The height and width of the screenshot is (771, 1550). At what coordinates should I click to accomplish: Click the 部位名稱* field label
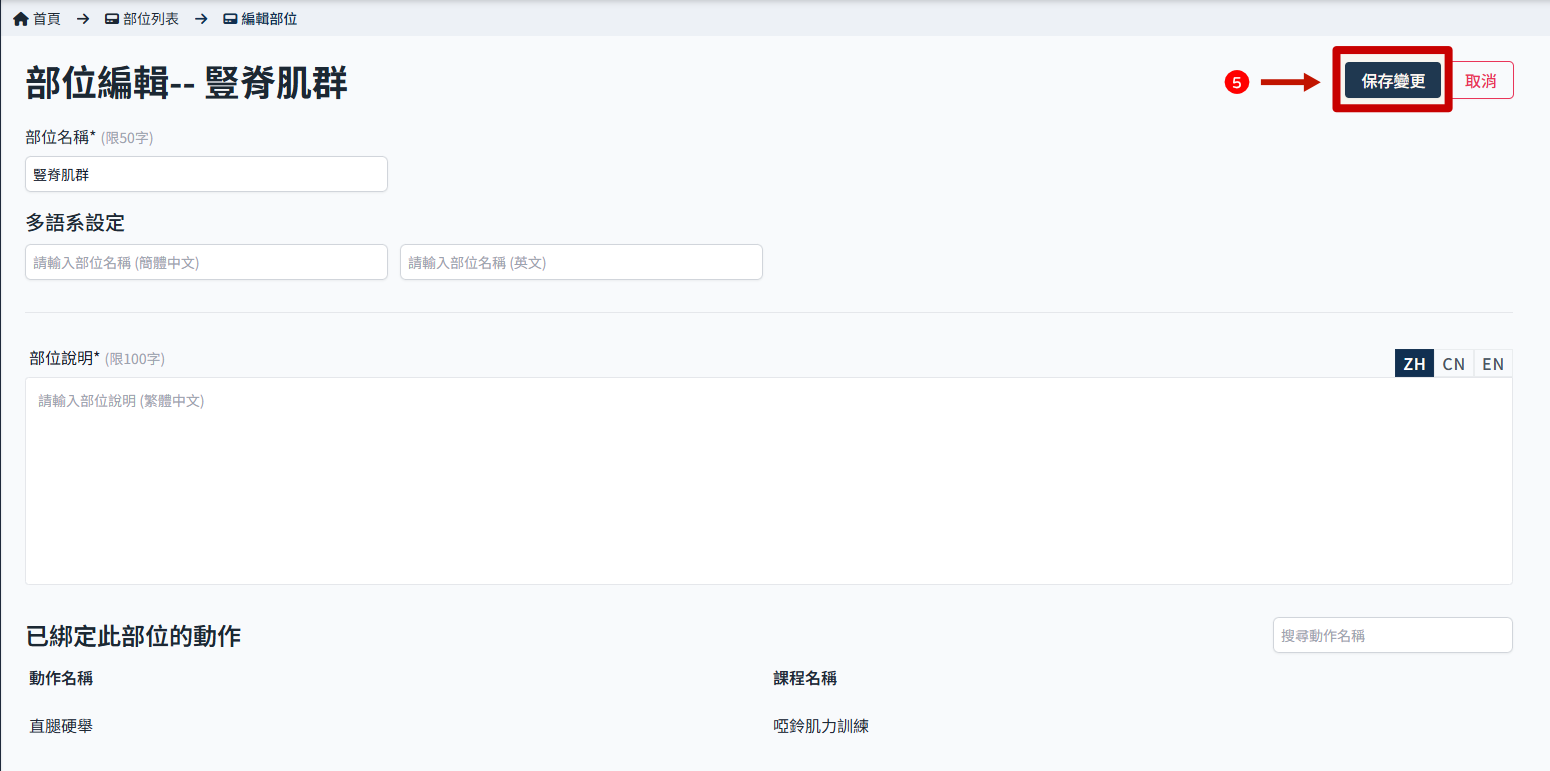[x=61, y=137]
